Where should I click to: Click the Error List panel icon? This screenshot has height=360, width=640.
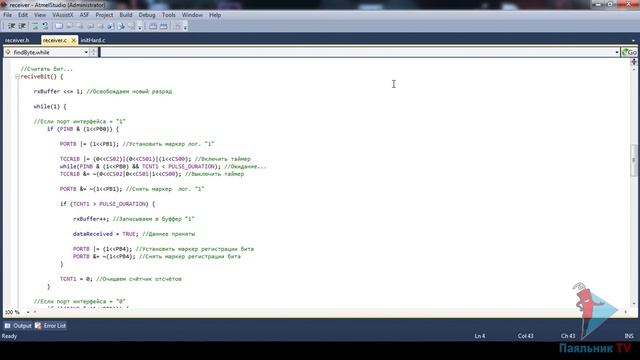click(x=38, y=326)
